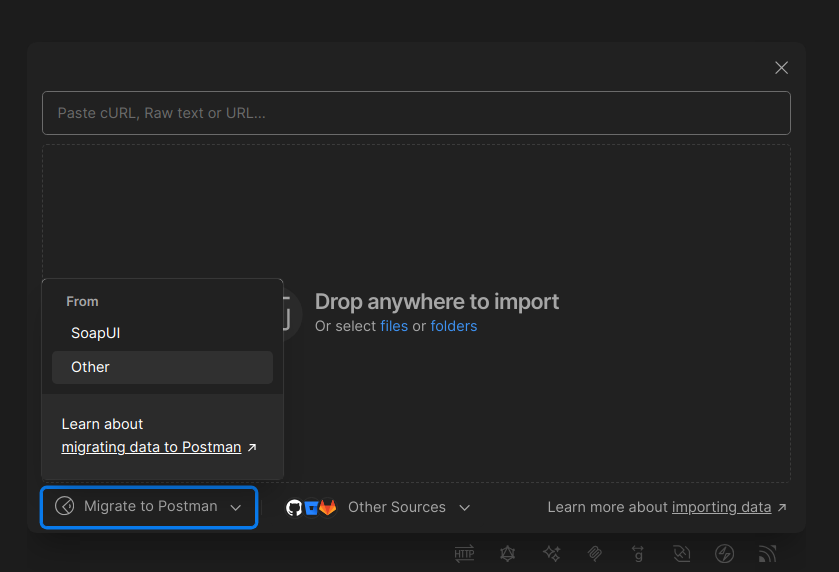This screenshot has height=572, width=839.
Task: Select the Socket.IO request icon
Action: point(724,554)
